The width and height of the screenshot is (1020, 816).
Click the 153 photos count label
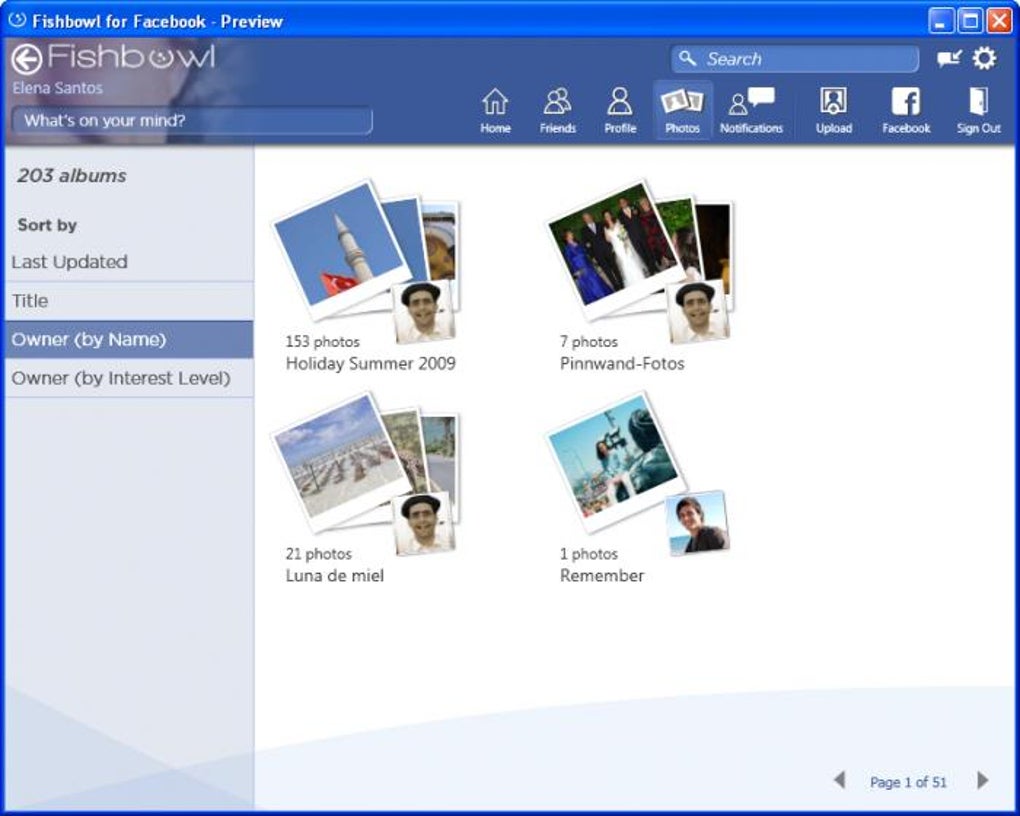tap(323, 342)
